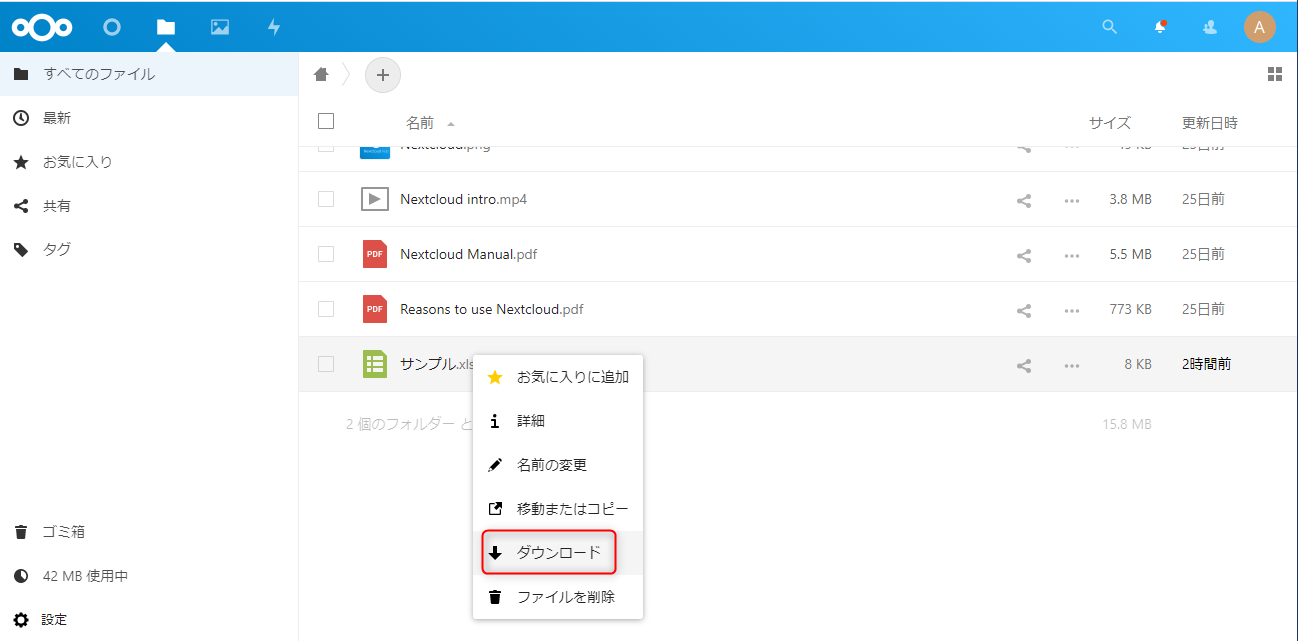Choose 名前の変更 in the context menu
Image resolution: width=1298 pixels, height=641 pixels.
[x=558, y=465]
